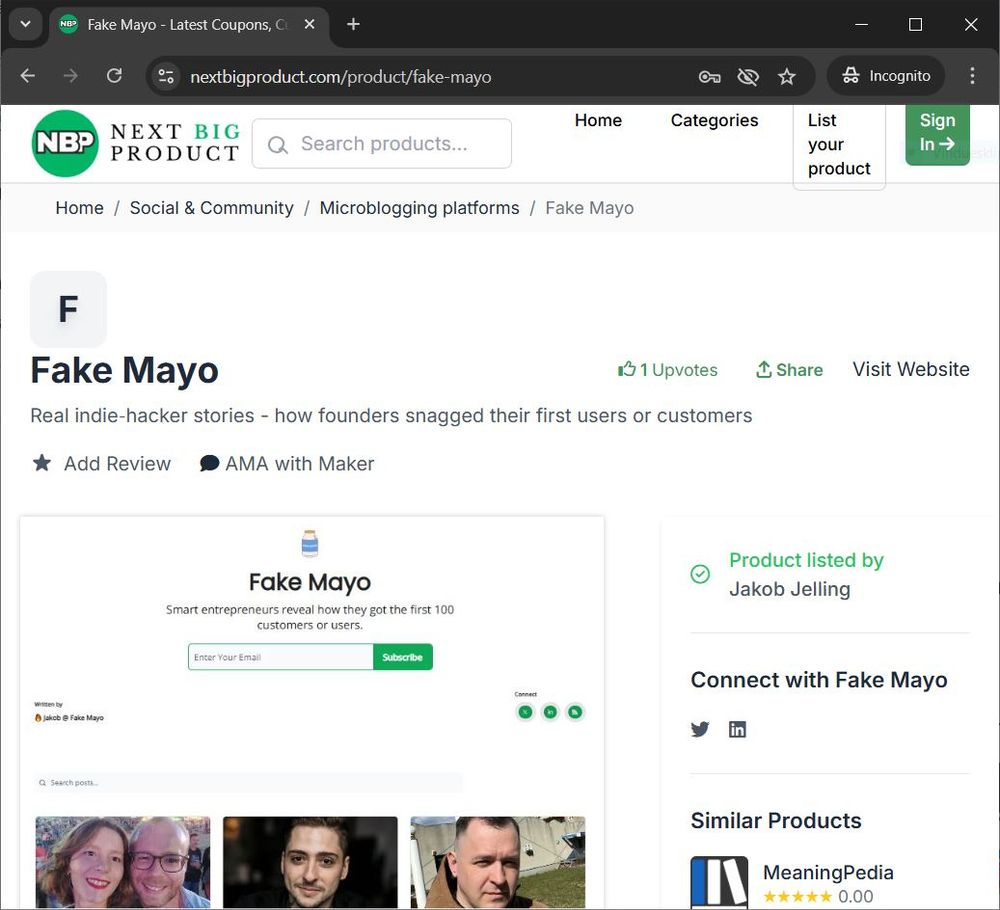Focus the Search products field
The width and height of the screenshot is (1000, 910).
(381, 143)
